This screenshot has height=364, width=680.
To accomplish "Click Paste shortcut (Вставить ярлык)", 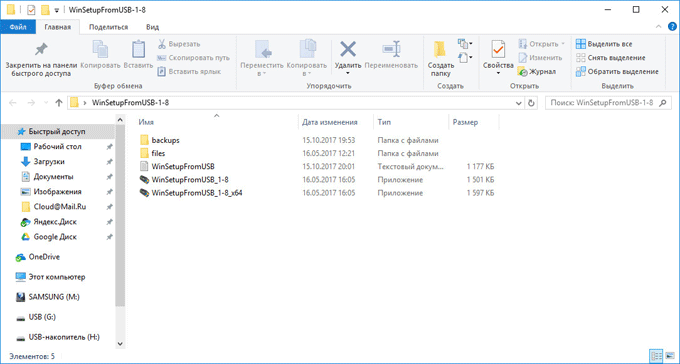I will coord(189,72).
